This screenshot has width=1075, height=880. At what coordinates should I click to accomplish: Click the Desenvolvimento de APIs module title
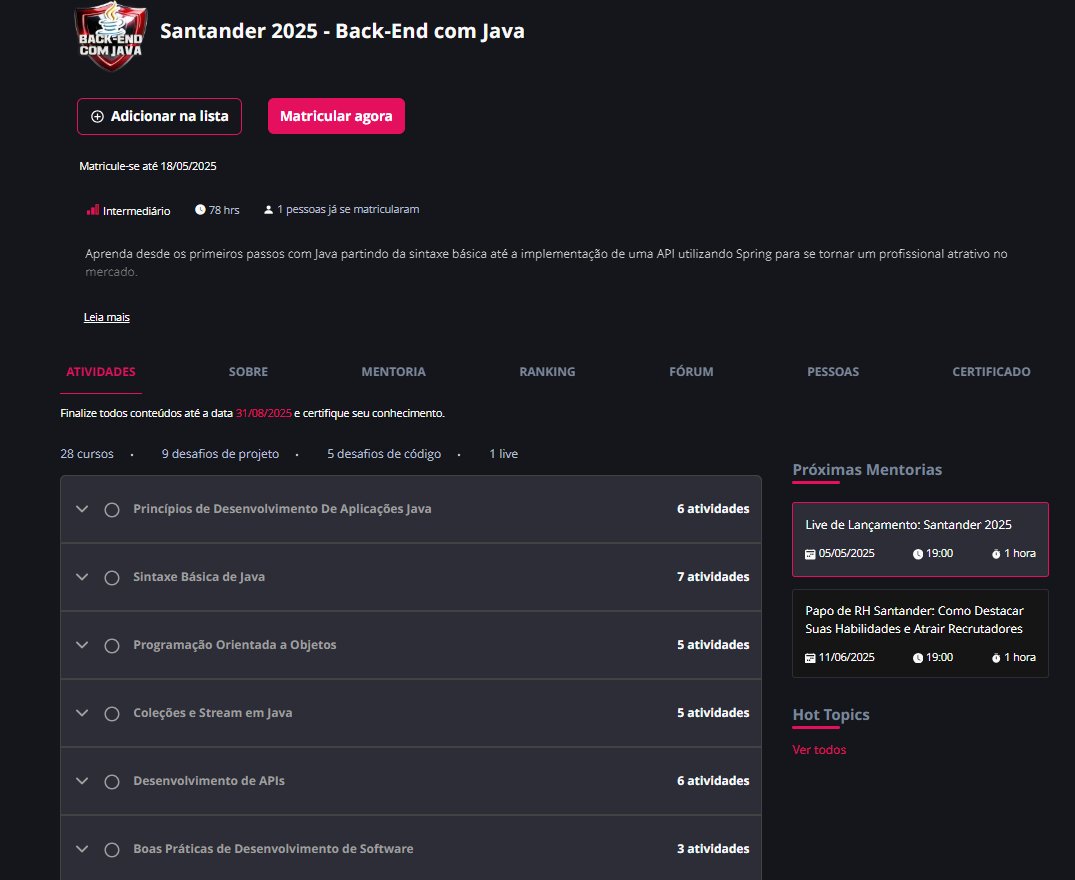click(x=208, y=781)
